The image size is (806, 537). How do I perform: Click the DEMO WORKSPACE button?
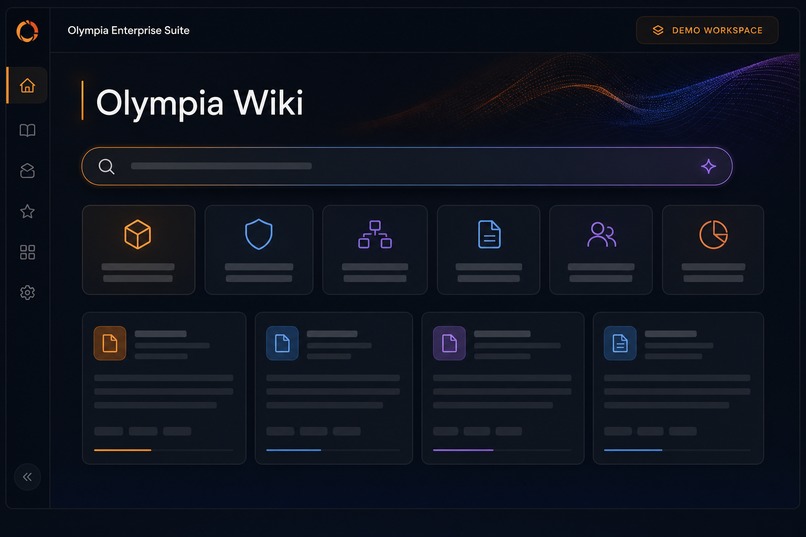pyautogui.click(x=707, y=30)
